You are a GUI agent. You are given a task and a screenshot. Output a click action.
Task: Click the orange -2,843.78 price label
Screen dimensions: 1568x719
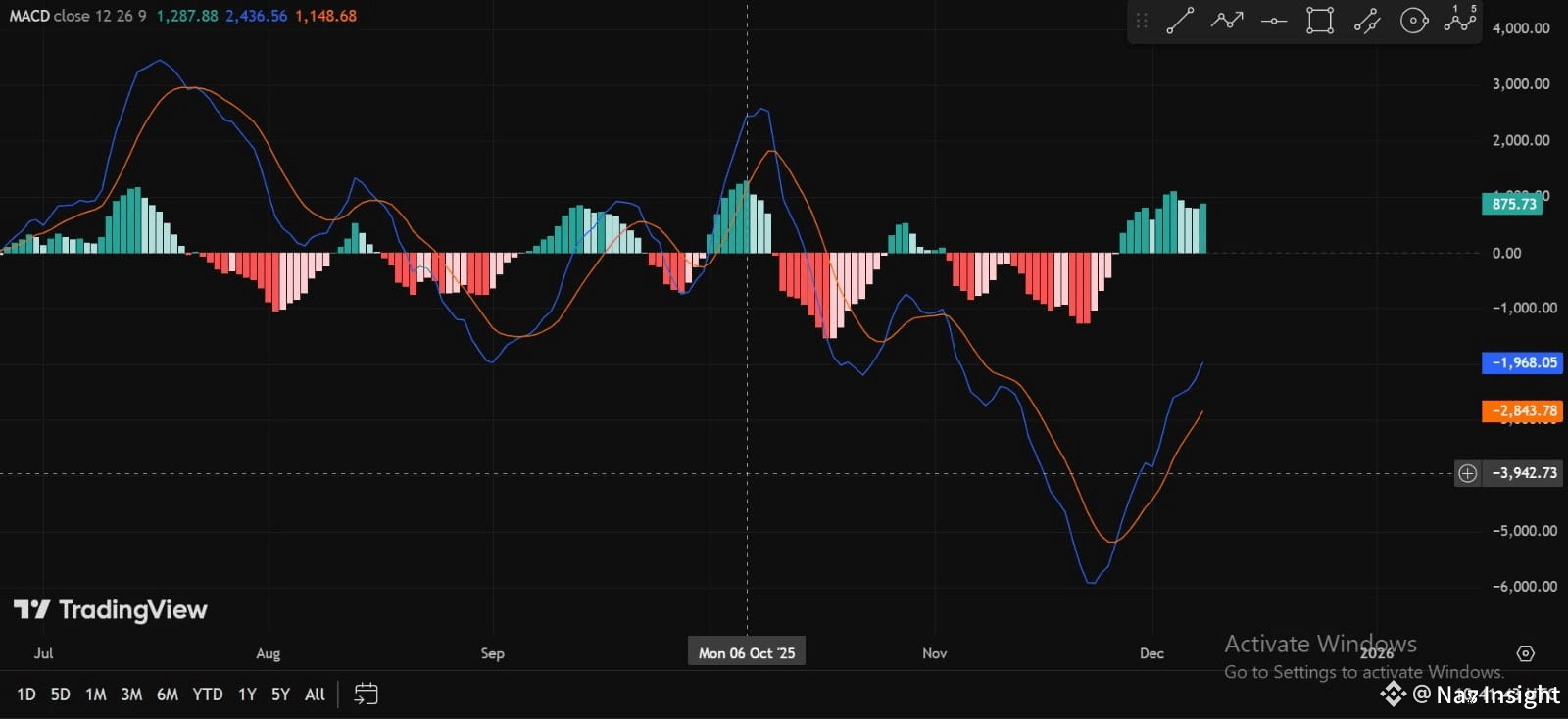[x=1522, y=410]
